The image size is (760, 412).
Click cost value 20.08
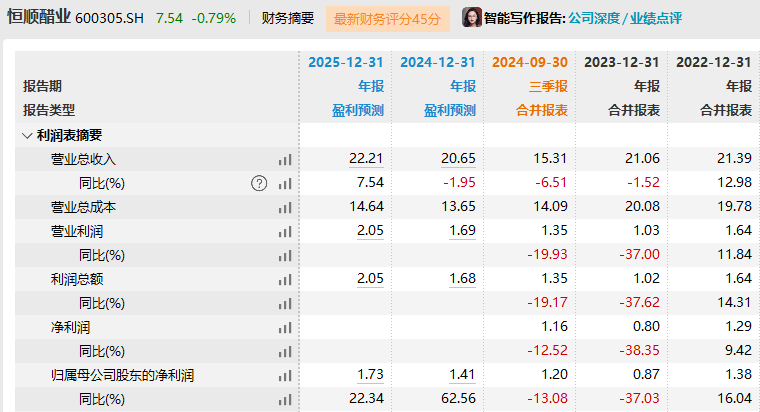click(642, 206)
